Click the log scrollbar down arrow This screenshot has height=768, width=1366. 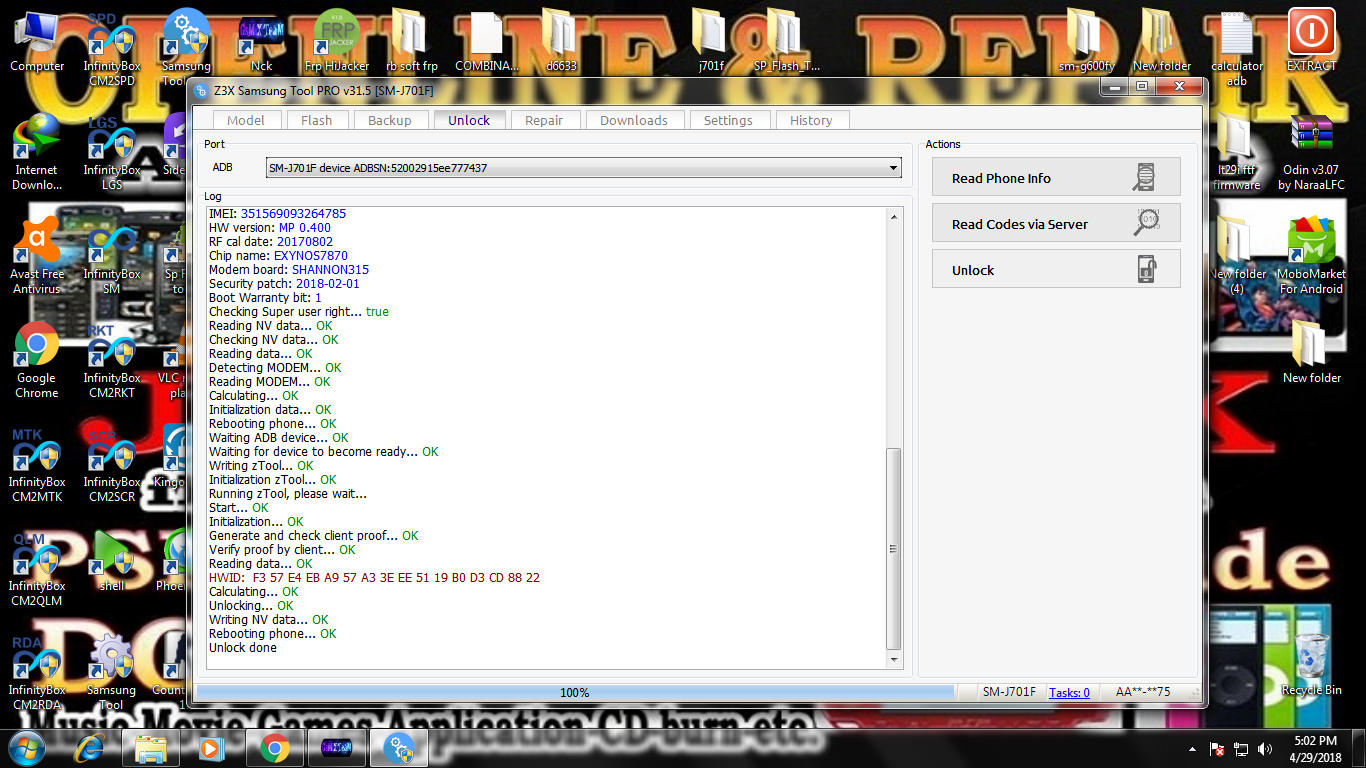click(x=894, y=661)
